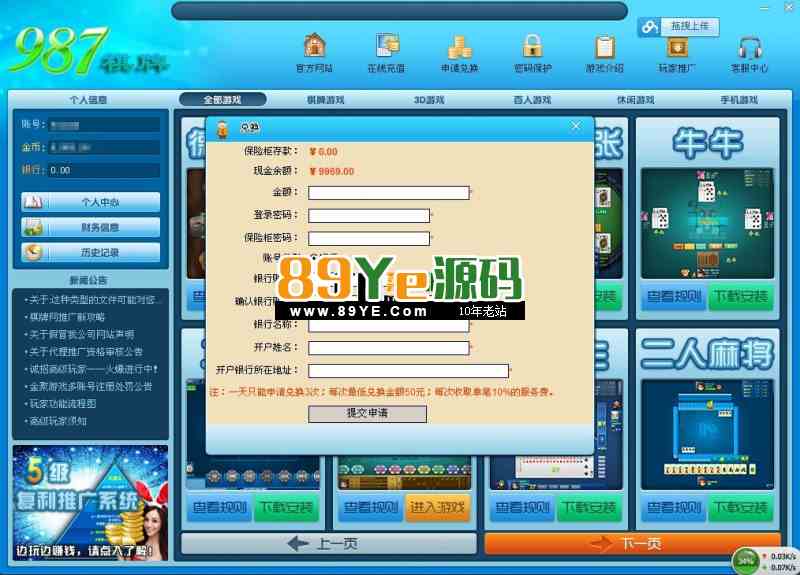Click 查看规则 under the 牛牛 game
This screenshot has width=800, height=575.
674,297
